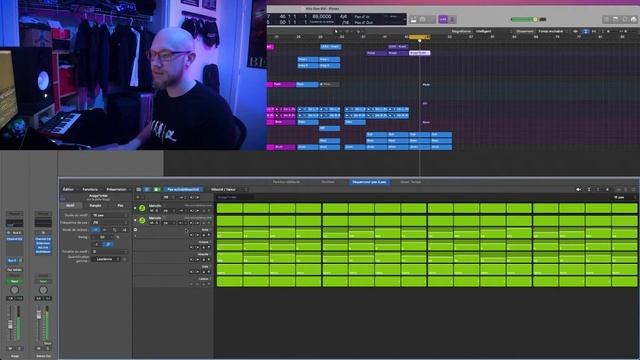640x360 pixels.
Task: Switch to Smart Tempo editor tab
Action: coord(410,182)
